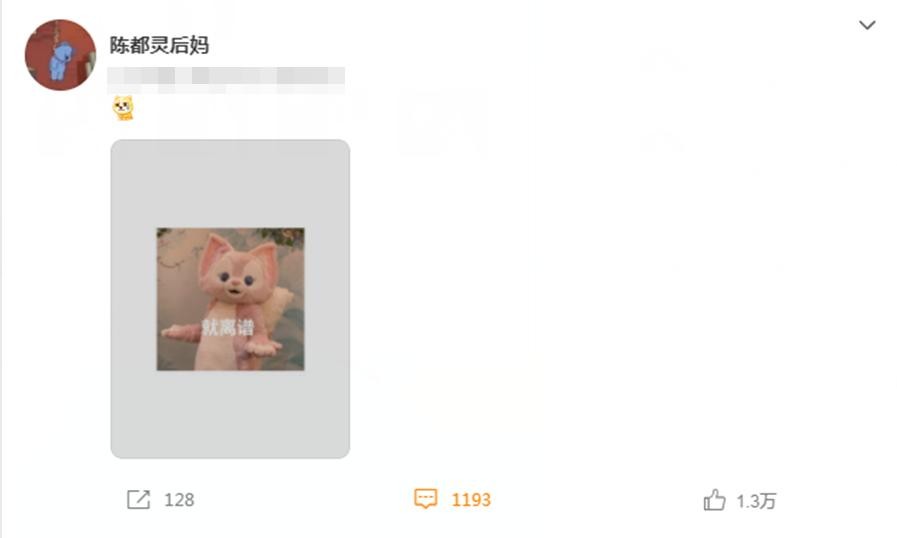Viewport: 897px width, 538px height.
Task: Like the post with the thumbs-up icon
Action: click(x=714, y=500)
